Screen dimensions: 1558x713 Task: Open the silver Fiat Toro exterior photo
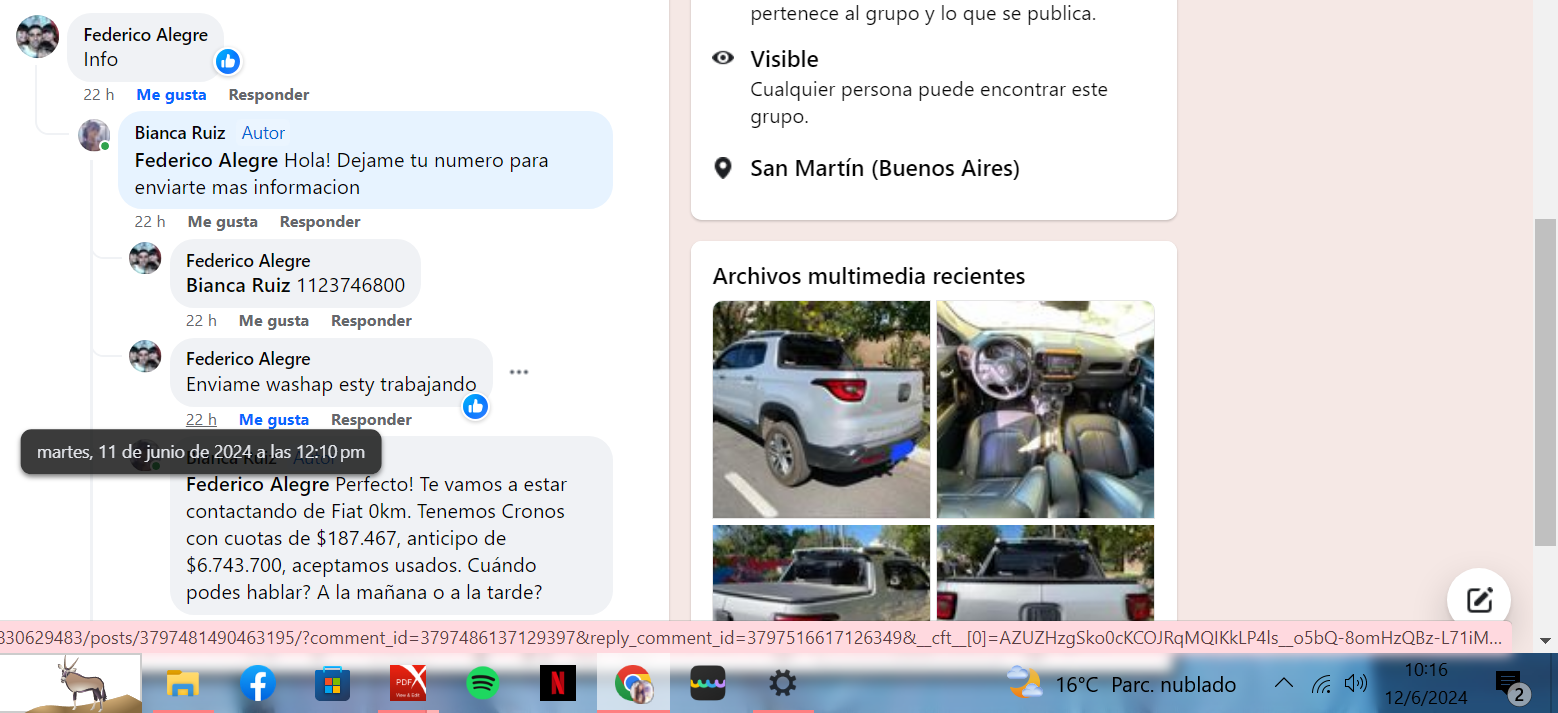821,409
